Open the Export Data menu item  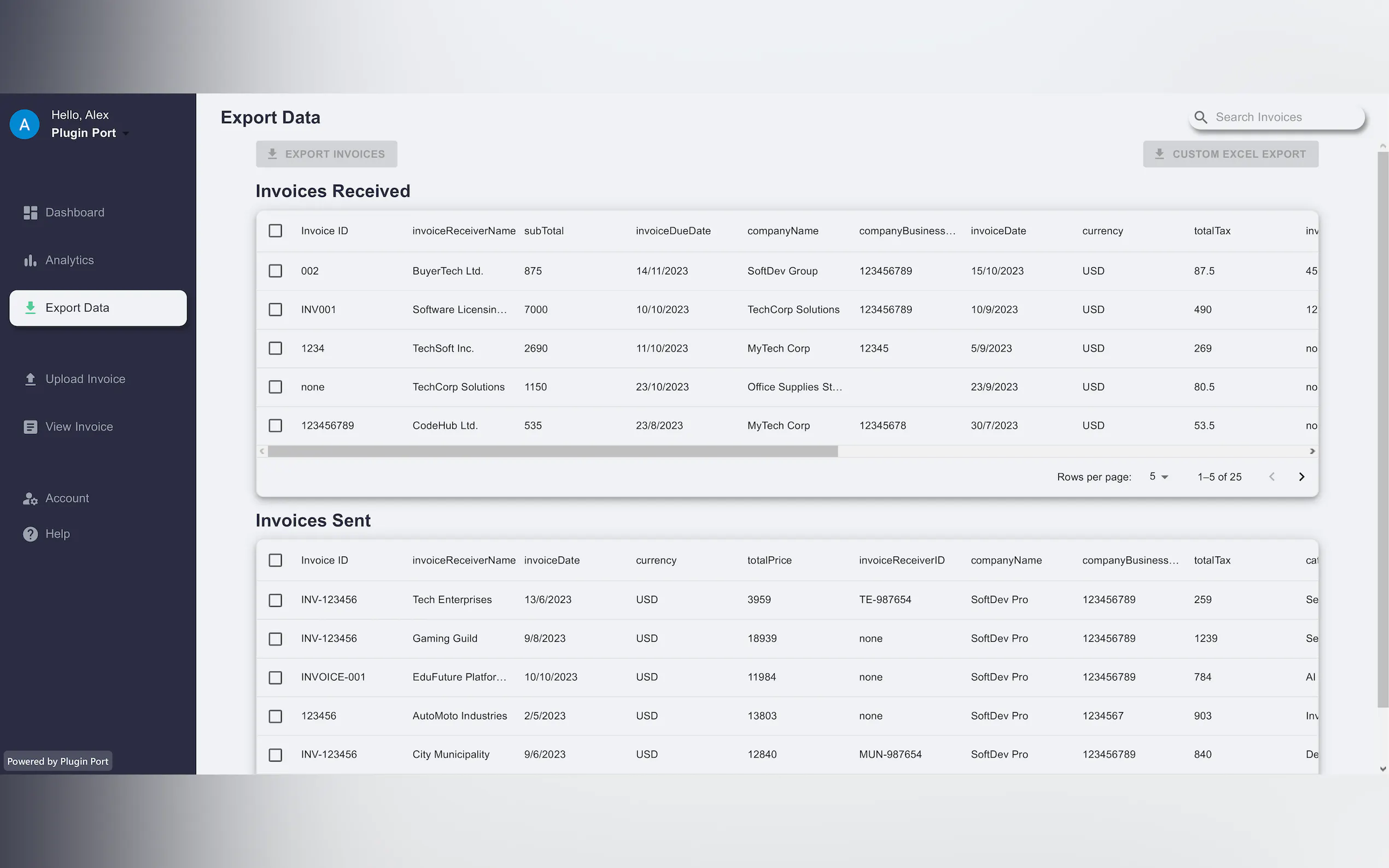pyautogui.click(x=98, y=308)
